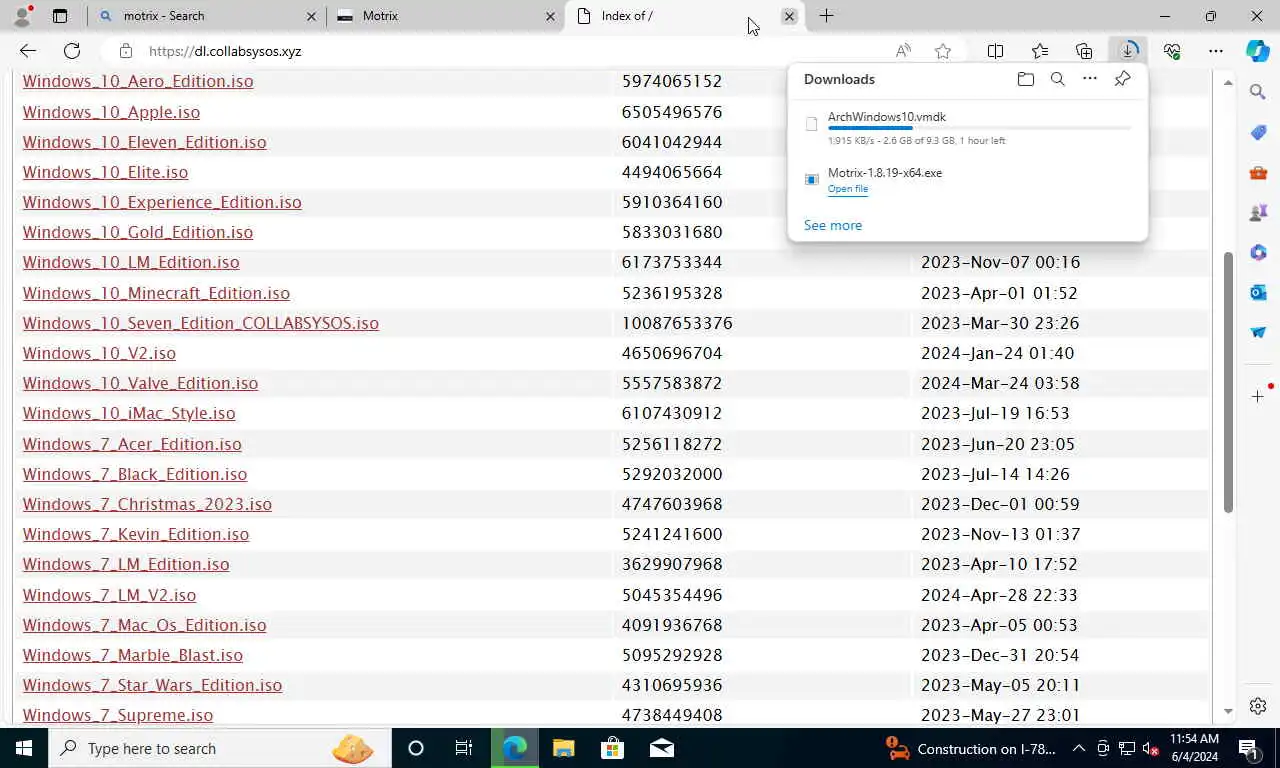Open Browser essentials heart icon
The width and height of the screenshot is (1280, 768).
point(1172,51)
